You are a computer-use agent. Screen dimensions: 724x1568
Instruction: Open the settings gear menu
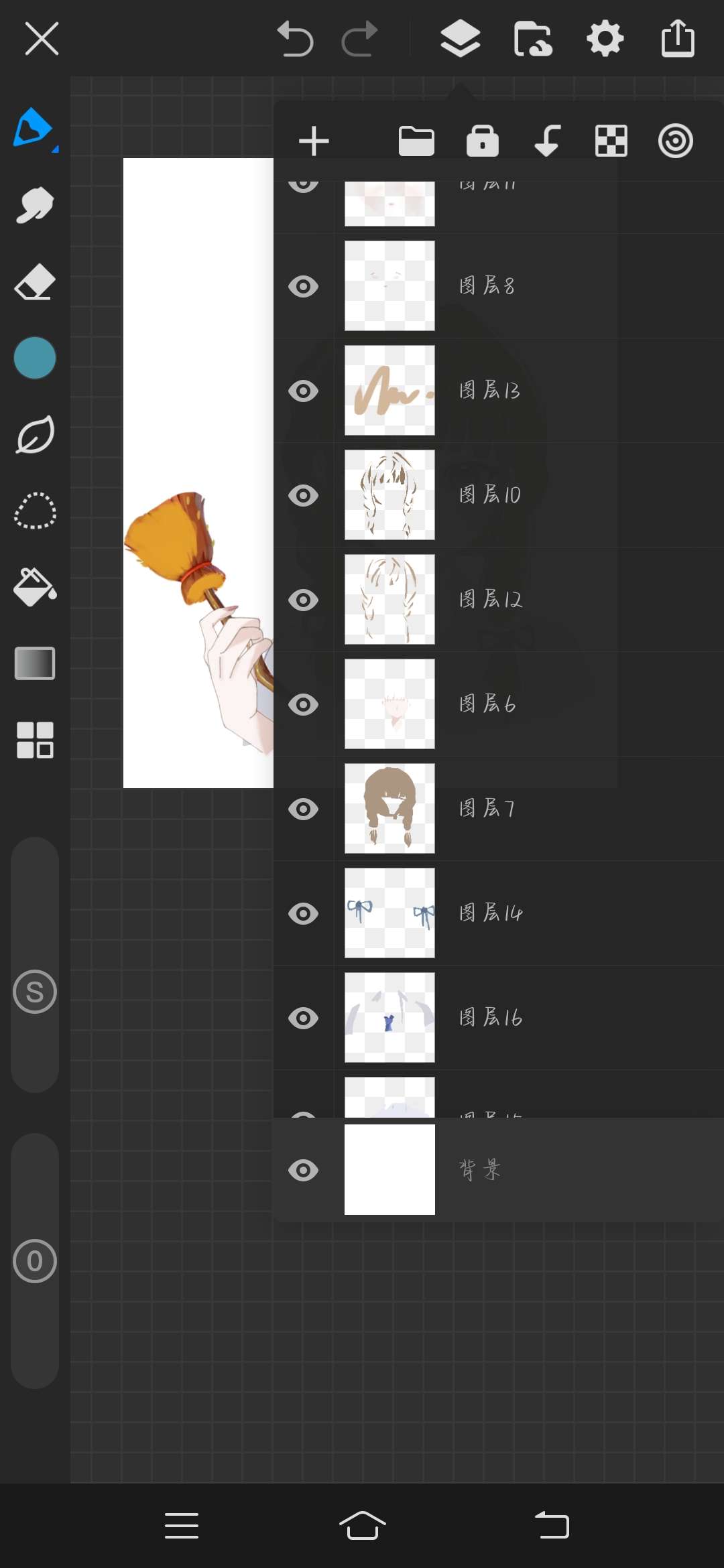pos(605,39)
